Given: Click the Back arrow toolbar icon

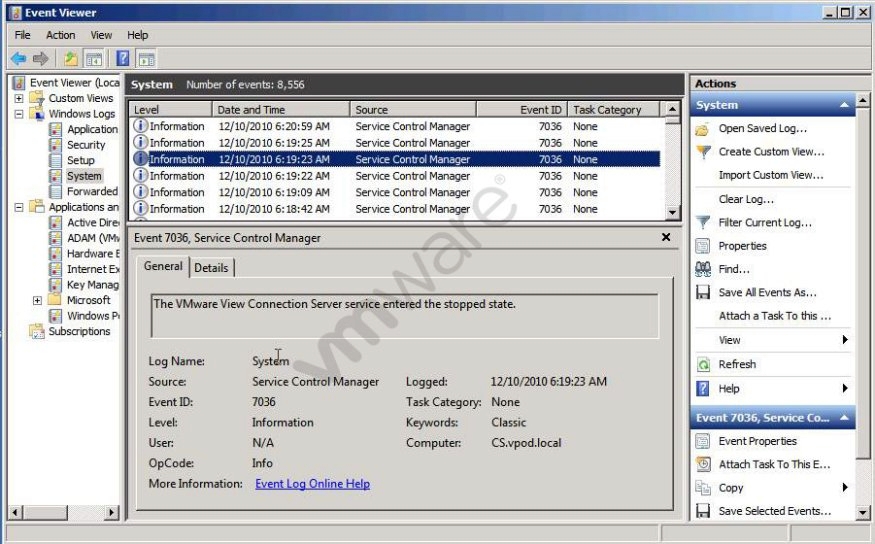Looking at the screenshot, I should point(18,58).
